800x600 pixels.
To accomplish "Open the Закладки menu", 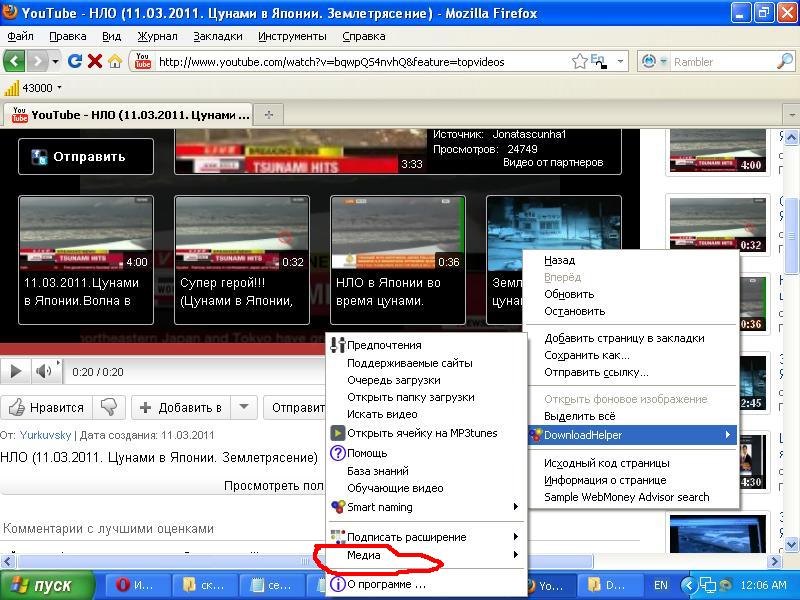I will tap(218, 36).
